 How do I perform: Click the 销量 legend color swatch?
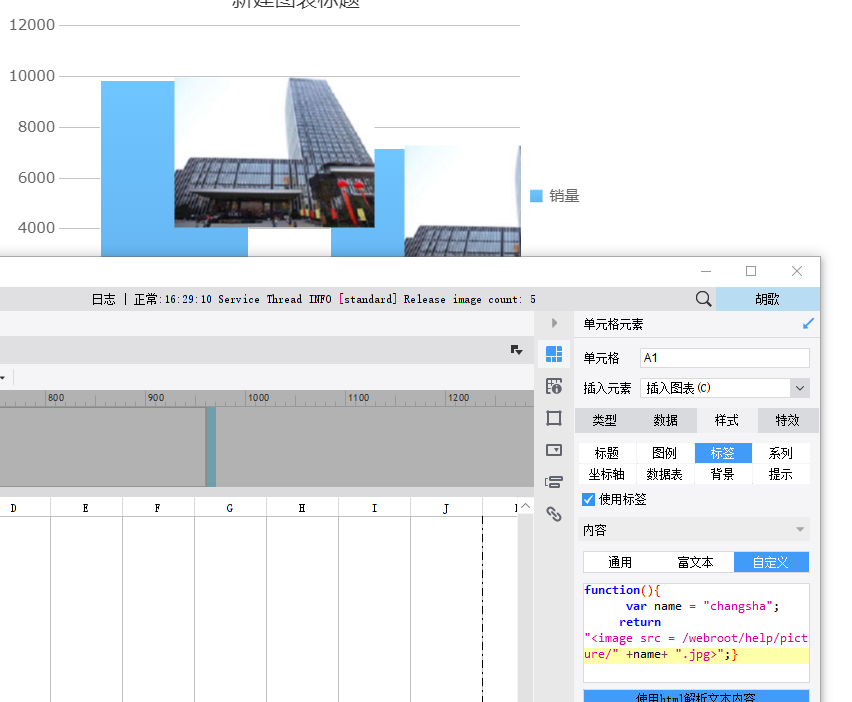(x=536, y=196)
